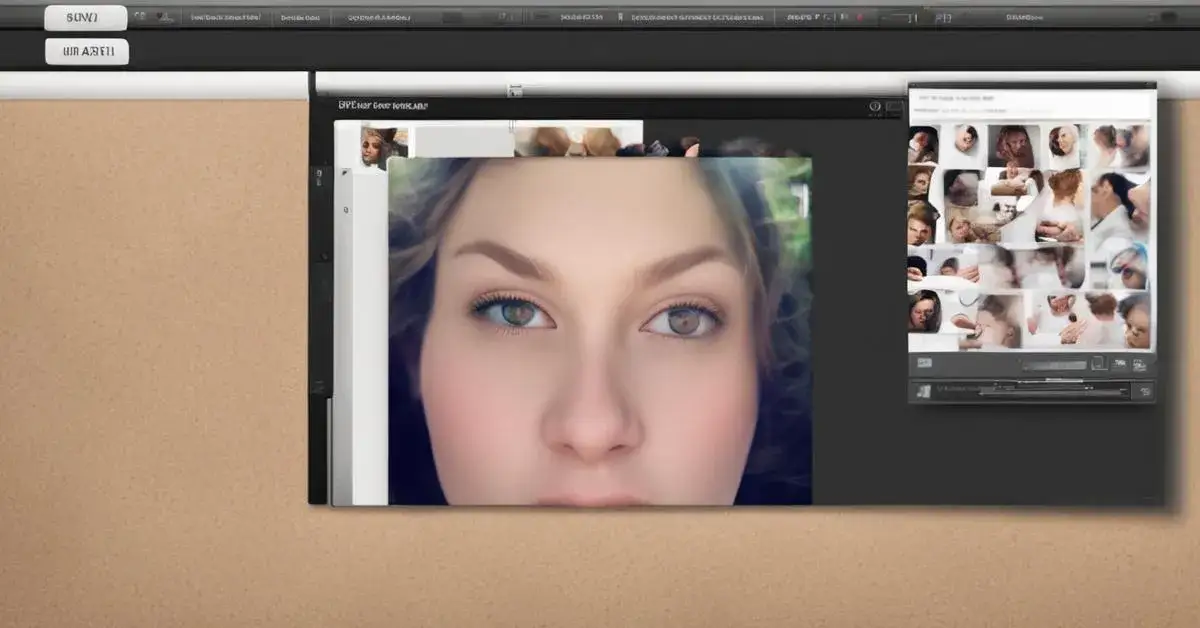The width and height of the screenshot is (1200, 628).
Task: Click the top-left button in the toolbar
Action: tap(86, 17)
